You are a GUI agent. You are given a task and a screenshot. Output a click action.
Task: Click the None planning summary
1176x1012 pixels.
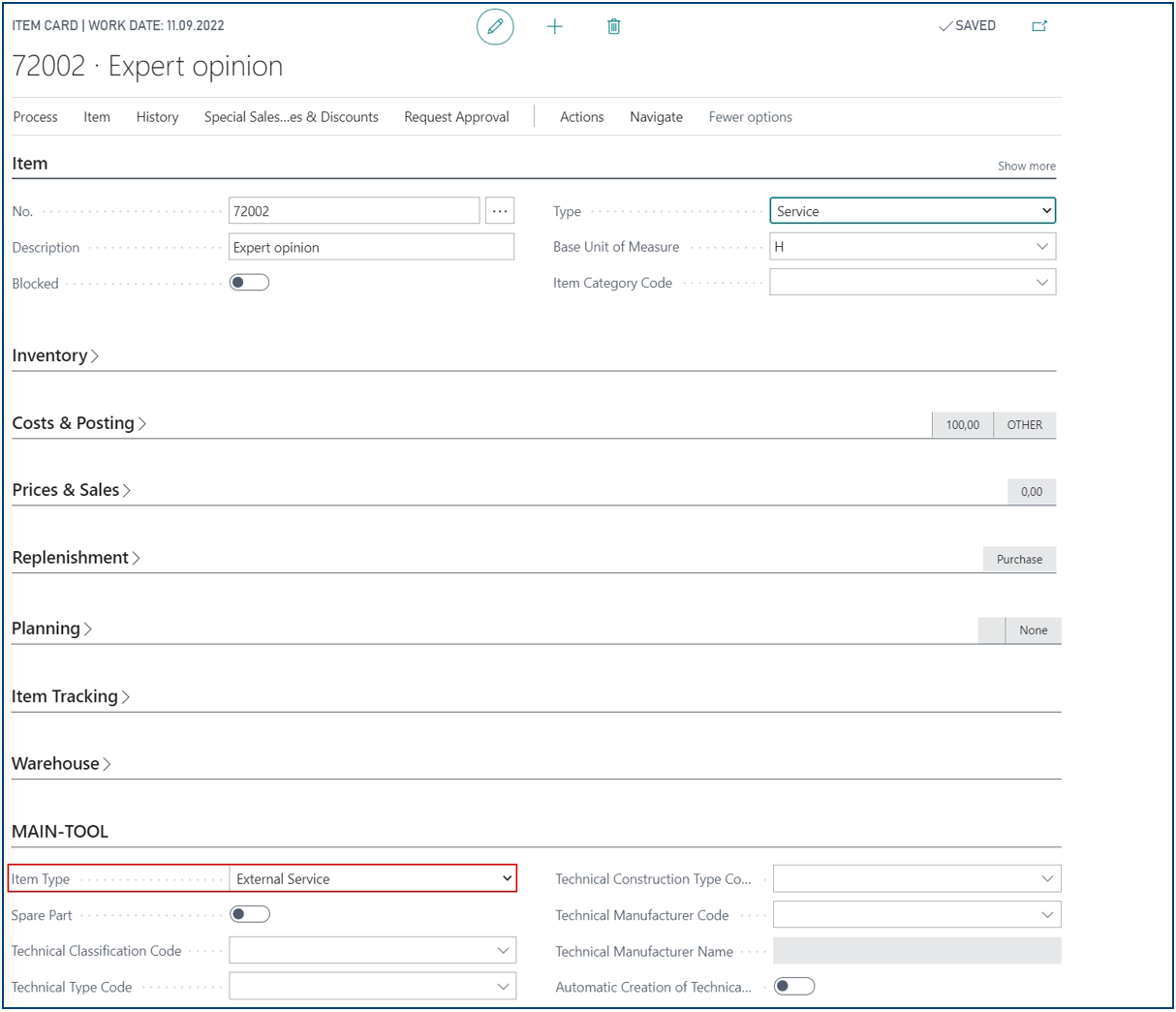[1034, 630]
